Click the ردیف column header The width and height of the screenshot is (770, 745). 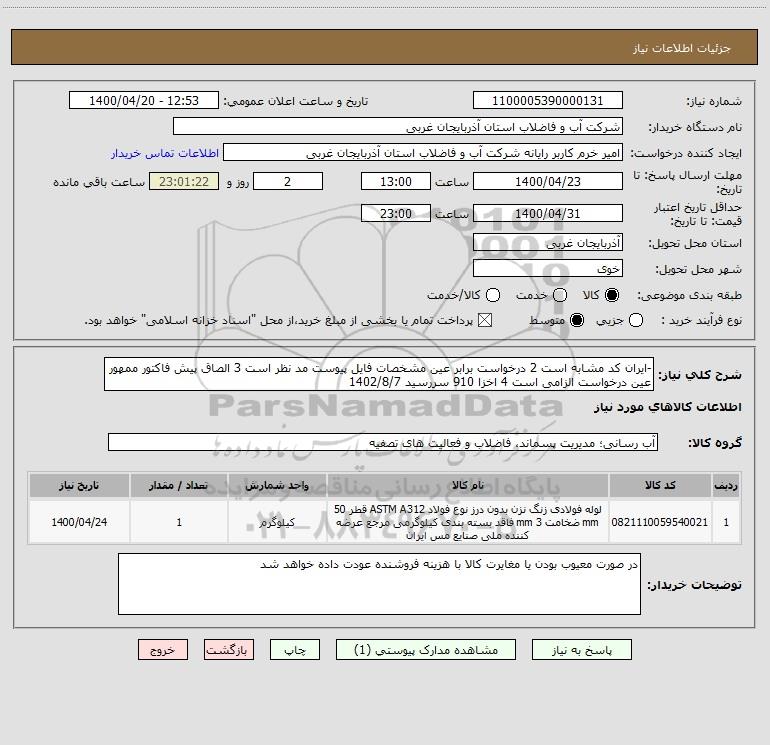[726, 485]
